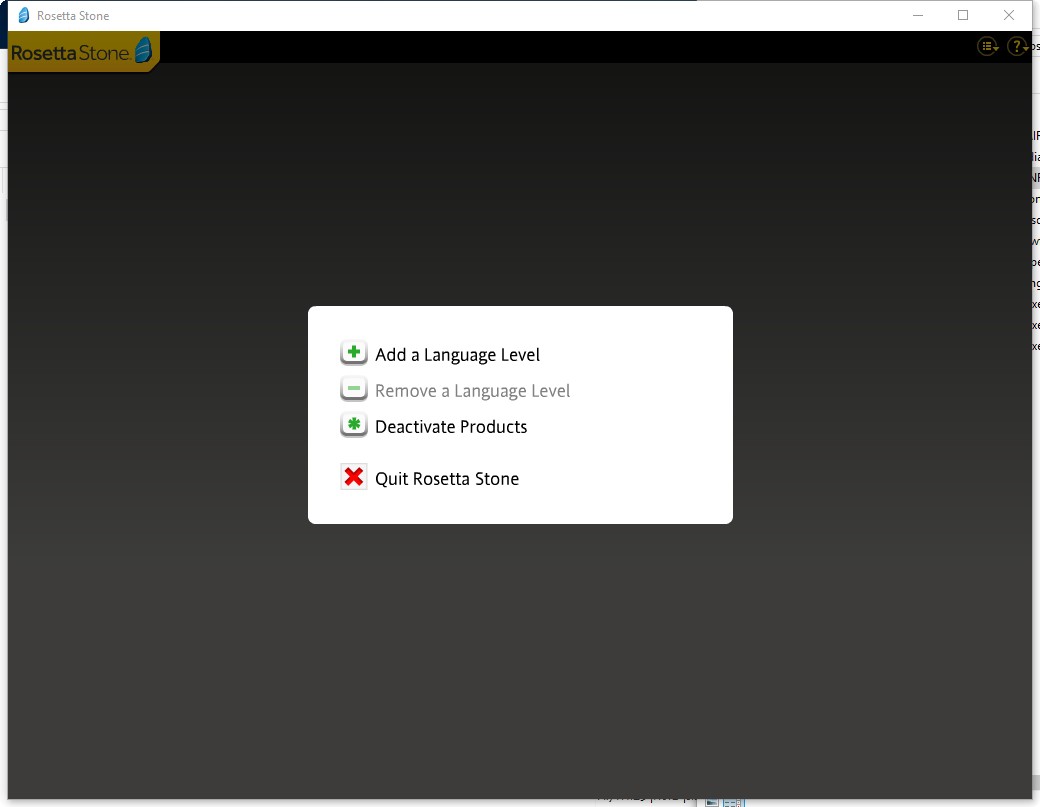Close the Rosetta Stone window
The height and width of the screenshot is (807, 1040).
pos(1009,15)
